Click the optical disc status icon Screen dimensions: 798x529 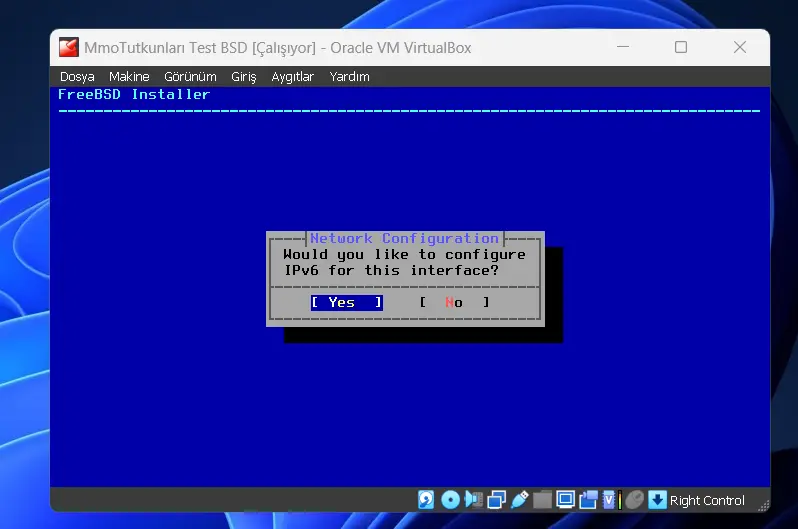(x=450, y=500)
